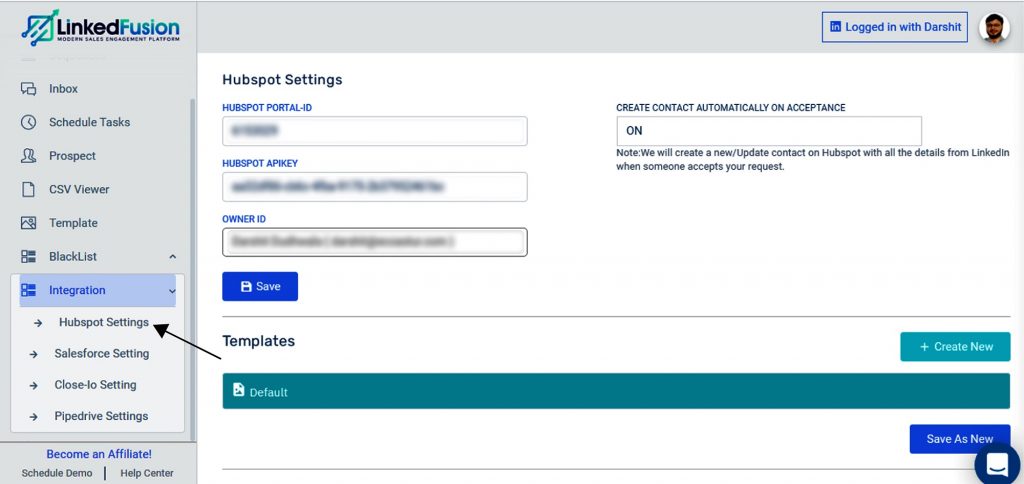Click the Schedule Tasks clock icon
Image resolution: width=1024 pixels, height=484 pixels.
click(28, 122)
